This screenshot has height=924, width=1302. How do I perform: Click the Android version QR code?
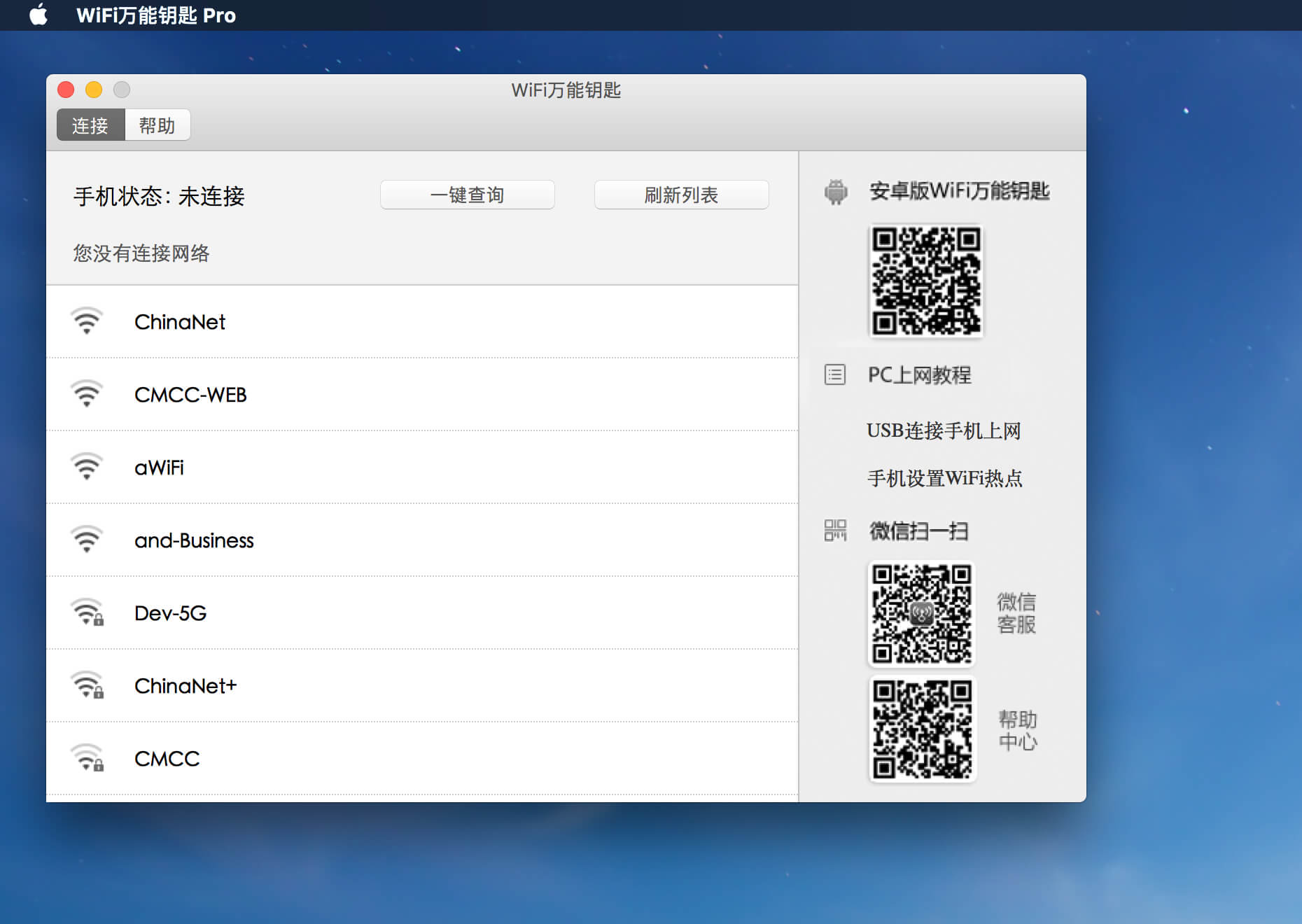[926, 281]
